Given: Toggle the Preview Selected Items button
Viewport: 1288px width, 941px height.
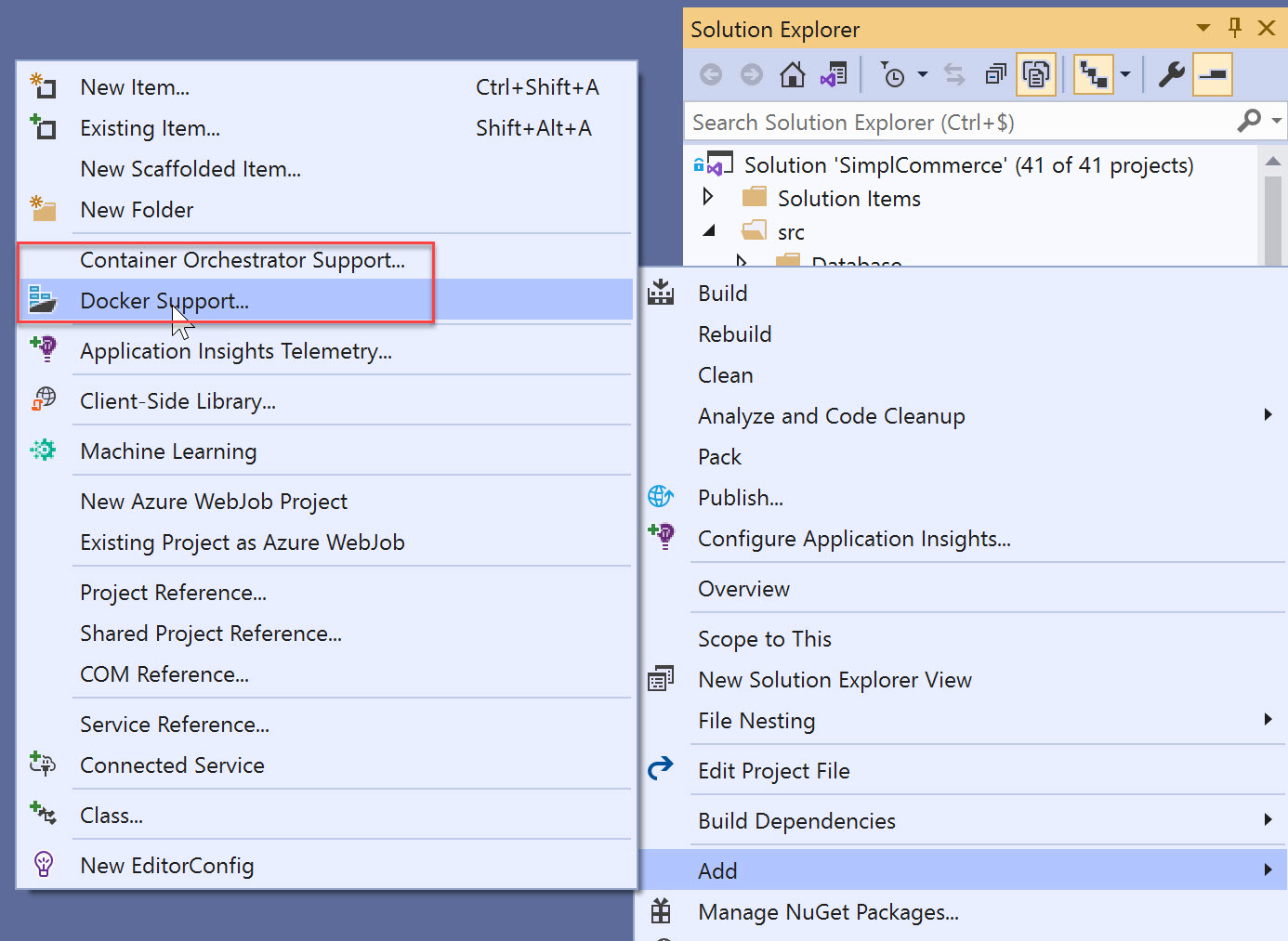Looking at the screenshot, I should 1213,74.
